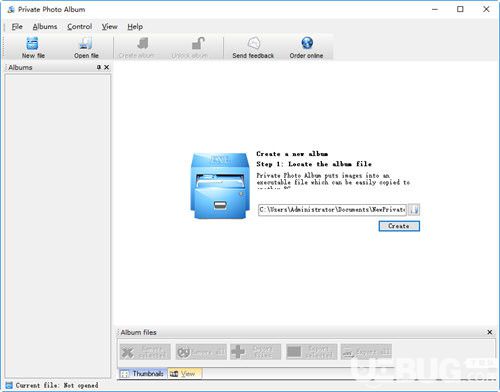Close the Albums side panel
The image size is (500, 392).
[x=107, y=67]
